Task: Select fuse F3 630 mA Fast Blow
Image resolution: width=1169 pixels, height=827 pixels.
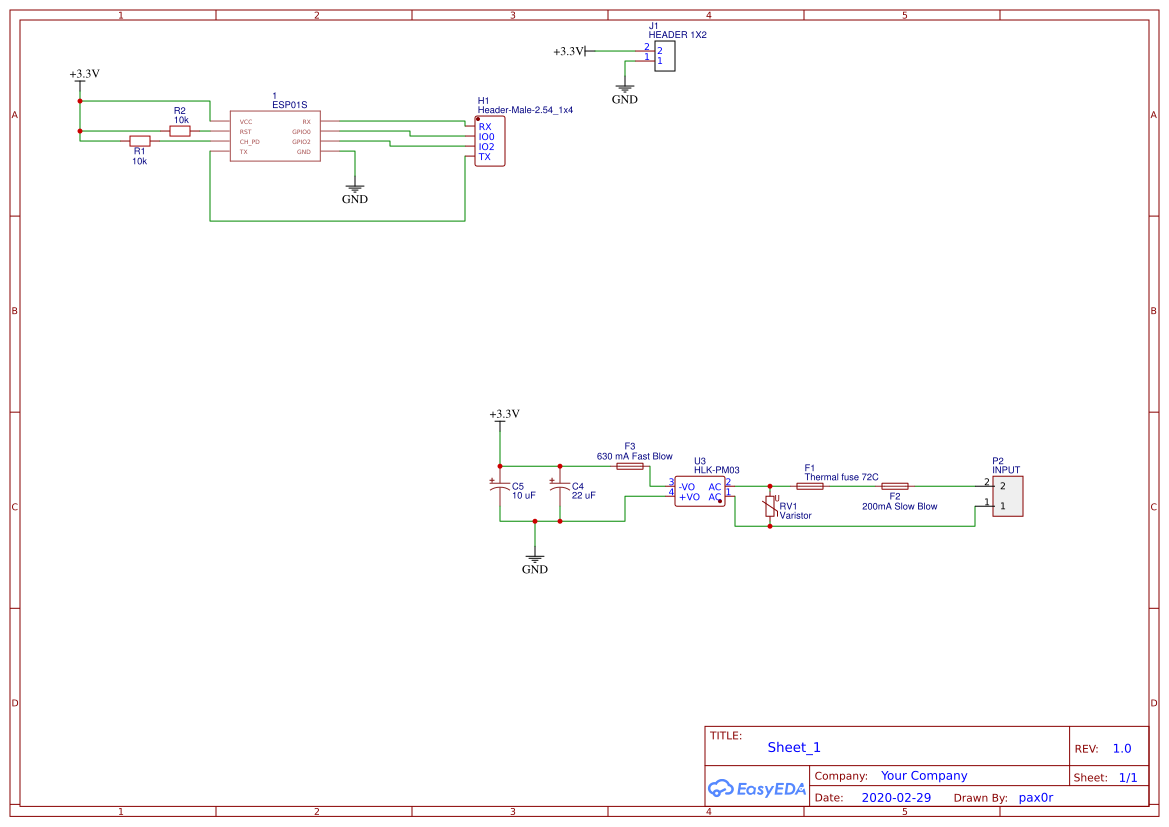Action: coord(629,466)
